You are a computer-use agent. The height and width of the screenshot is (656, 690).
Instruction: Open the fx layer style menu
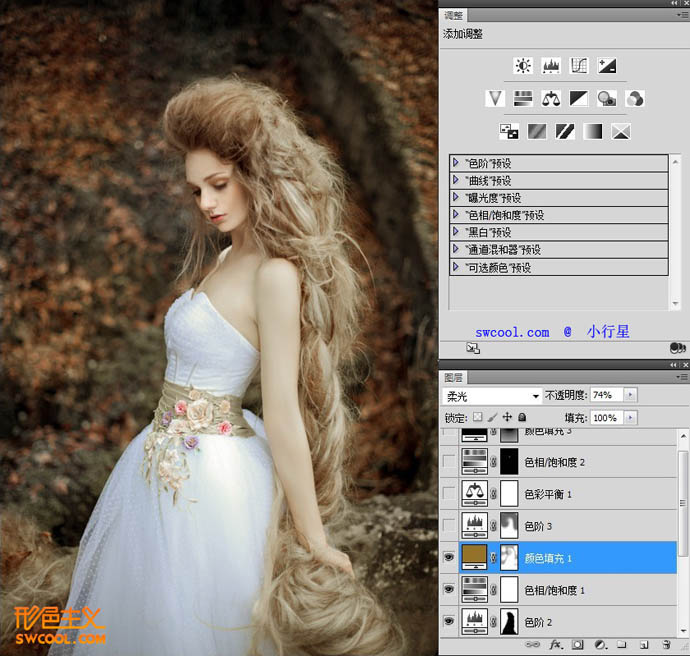(x=554, y=645)
